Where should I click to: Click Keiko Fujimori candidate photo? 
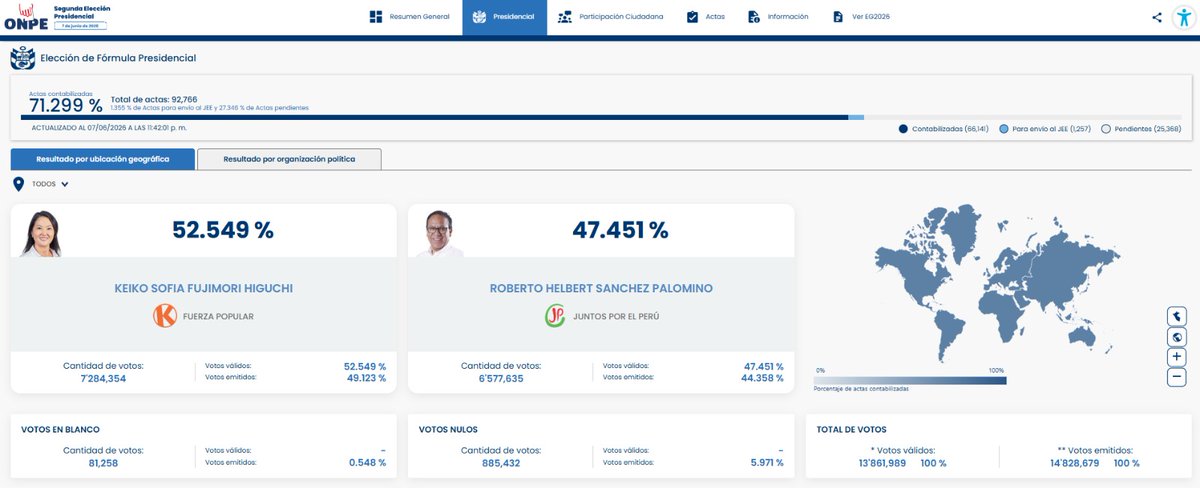point(41,234)
